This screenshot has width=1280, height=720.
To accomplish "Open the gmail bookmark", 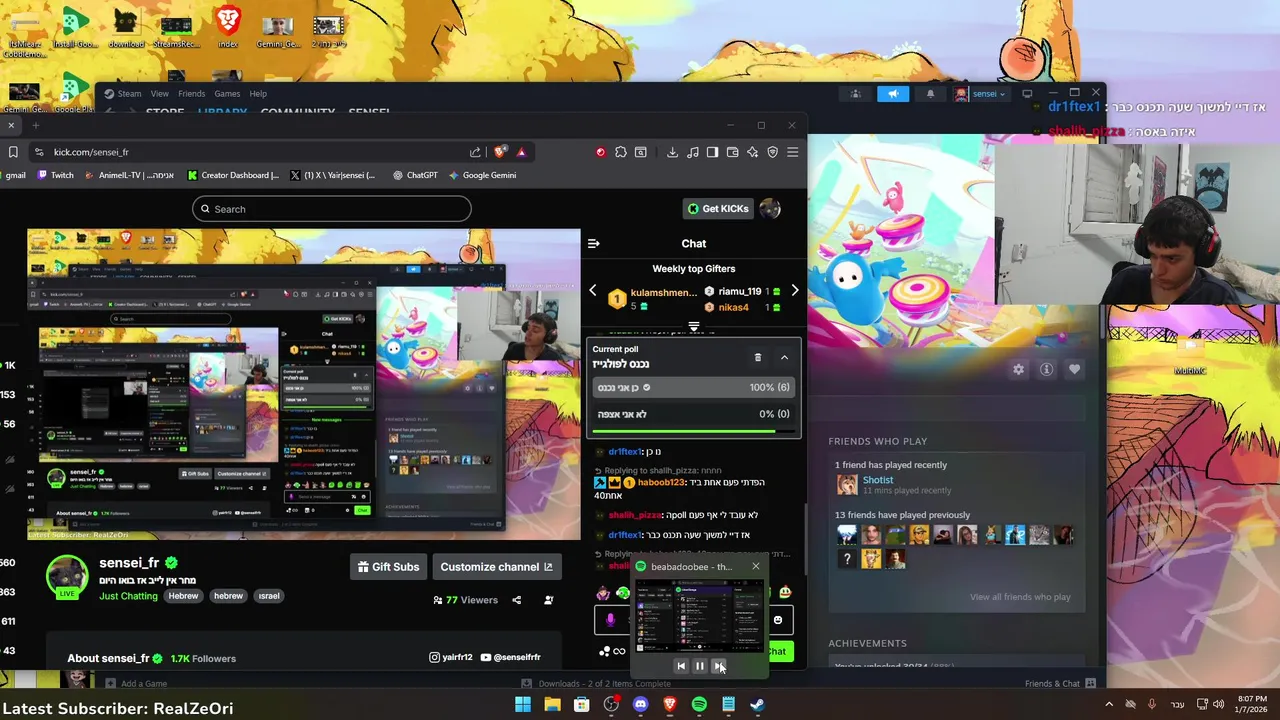I will pyautogui.click(x=15, y=175).
